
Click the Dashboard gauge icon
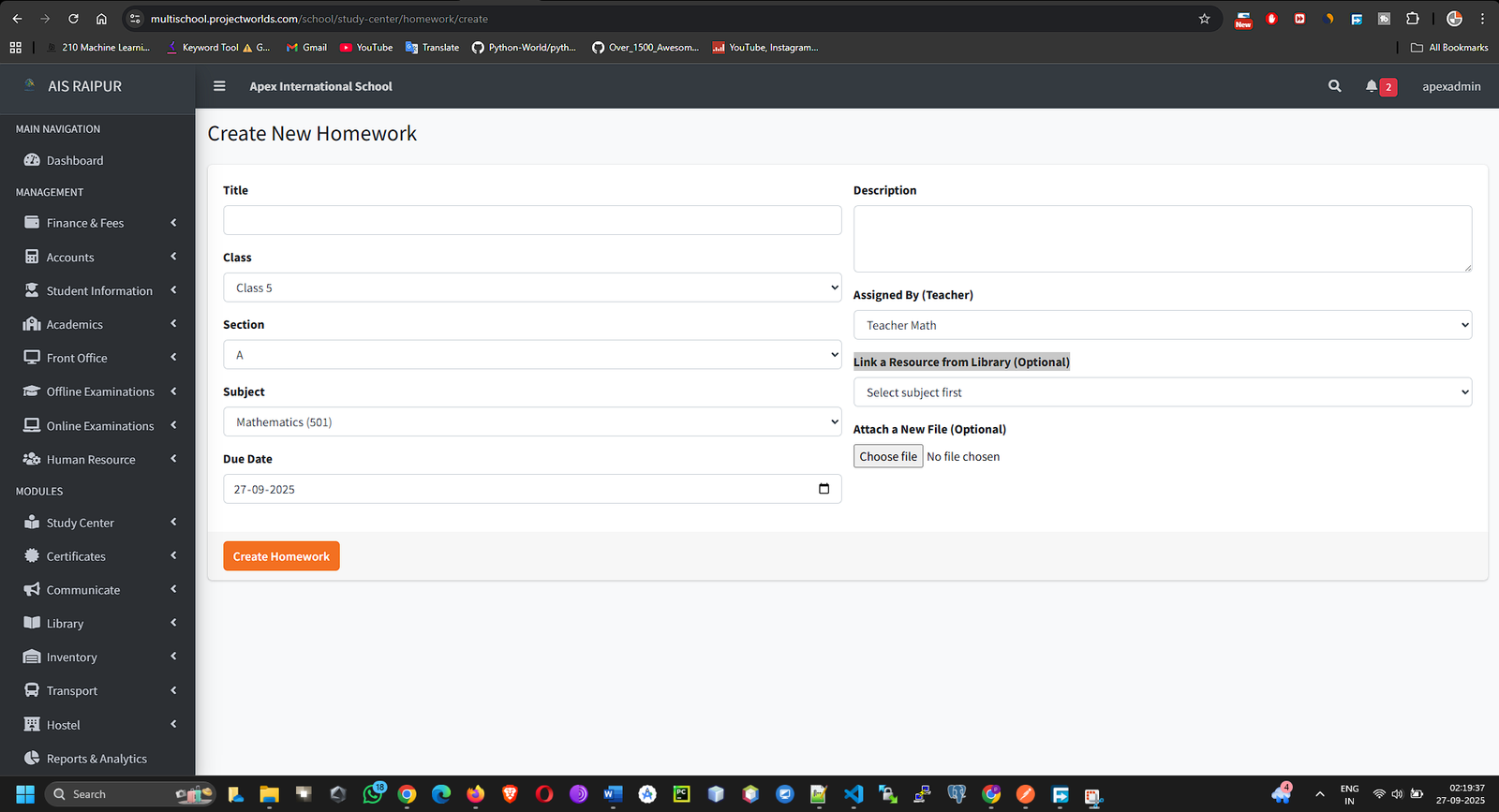32,160
